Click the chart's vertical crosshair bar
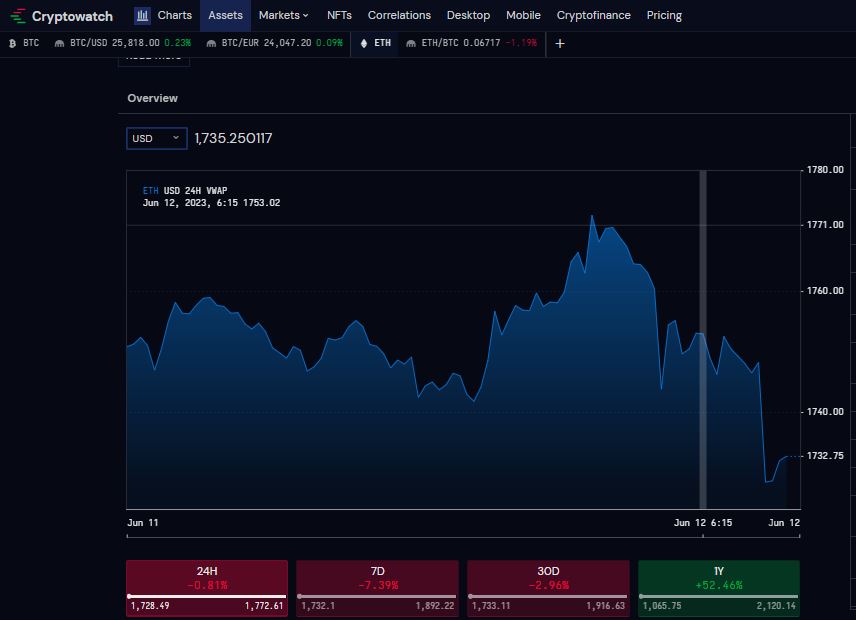The width and height of the screenshot is (856, 620). 703,339
